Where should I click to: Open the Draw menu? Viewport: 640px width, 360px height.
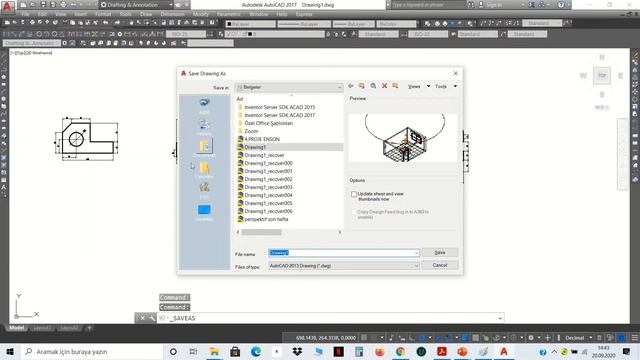[x=146, y=14]
